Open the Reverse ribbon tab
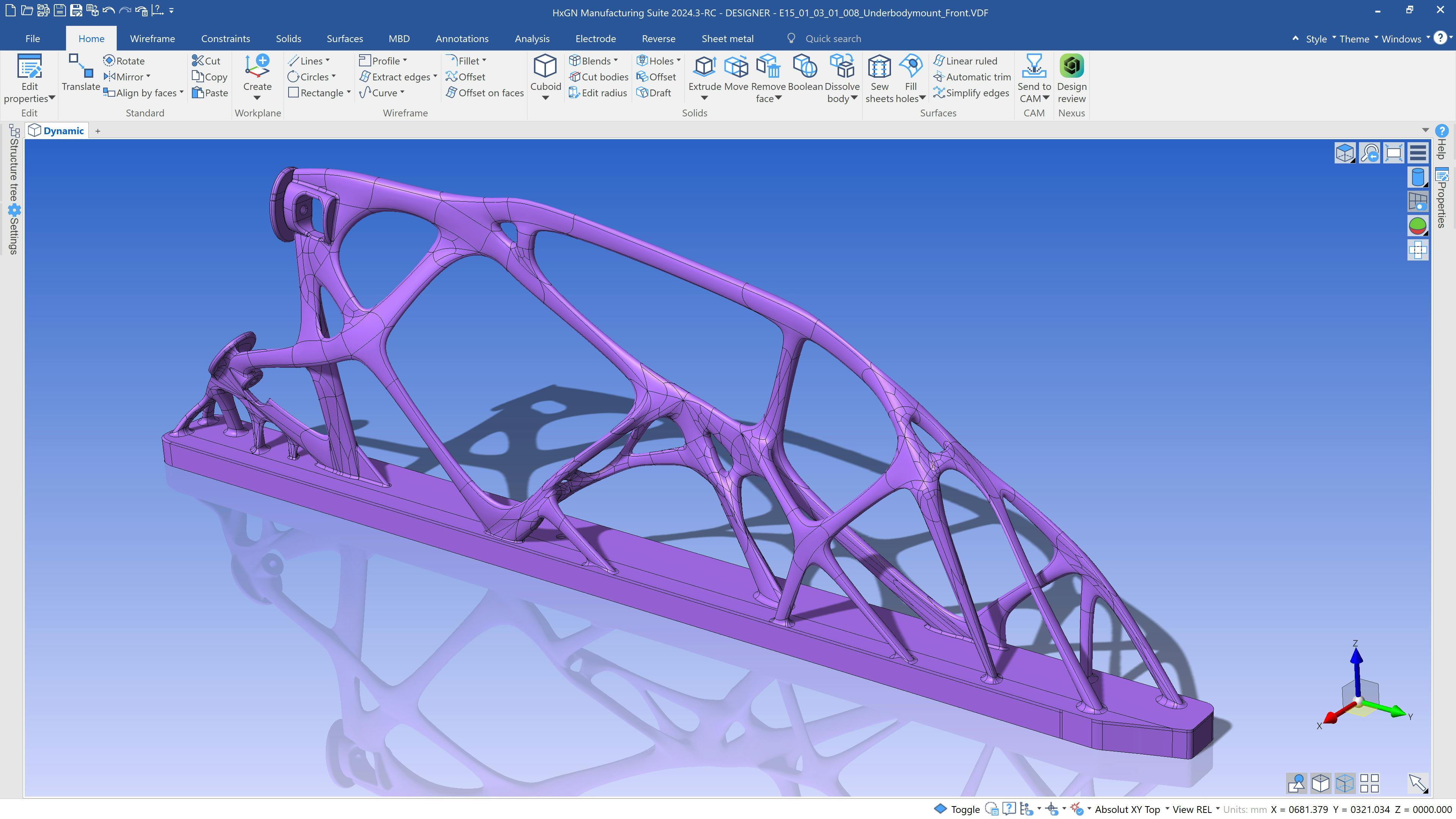1456x819 pixels. pos(658,38)
